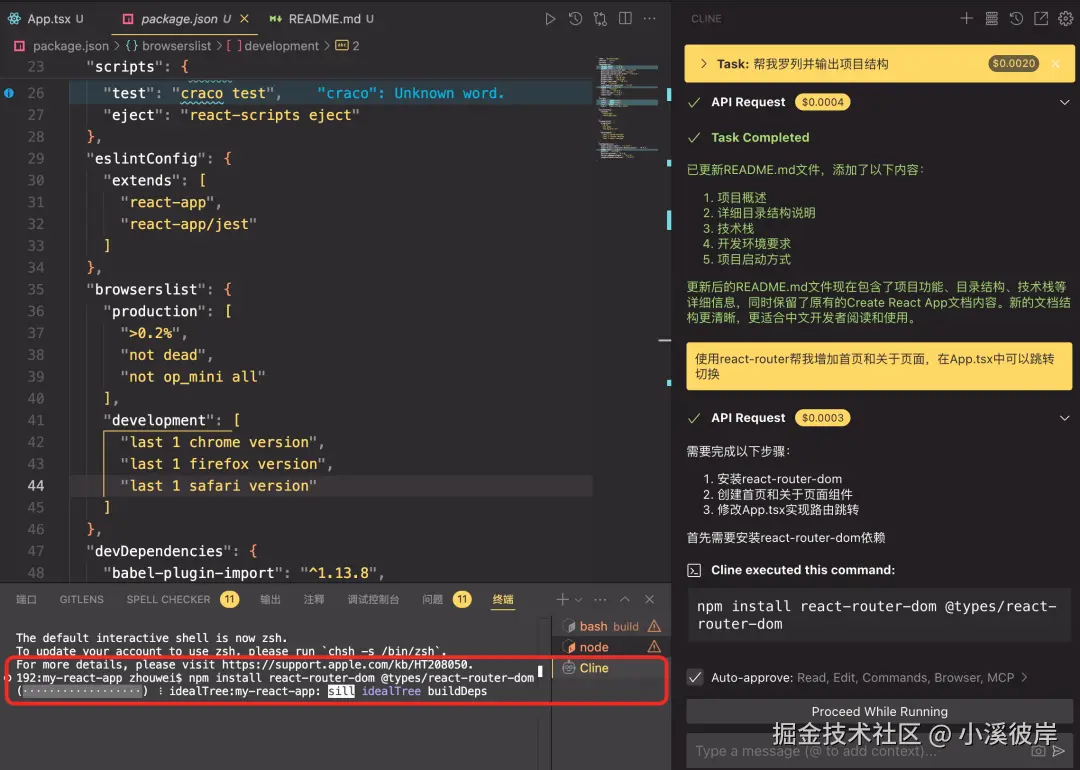Open terminal panel more actions ellipsis

601,599
